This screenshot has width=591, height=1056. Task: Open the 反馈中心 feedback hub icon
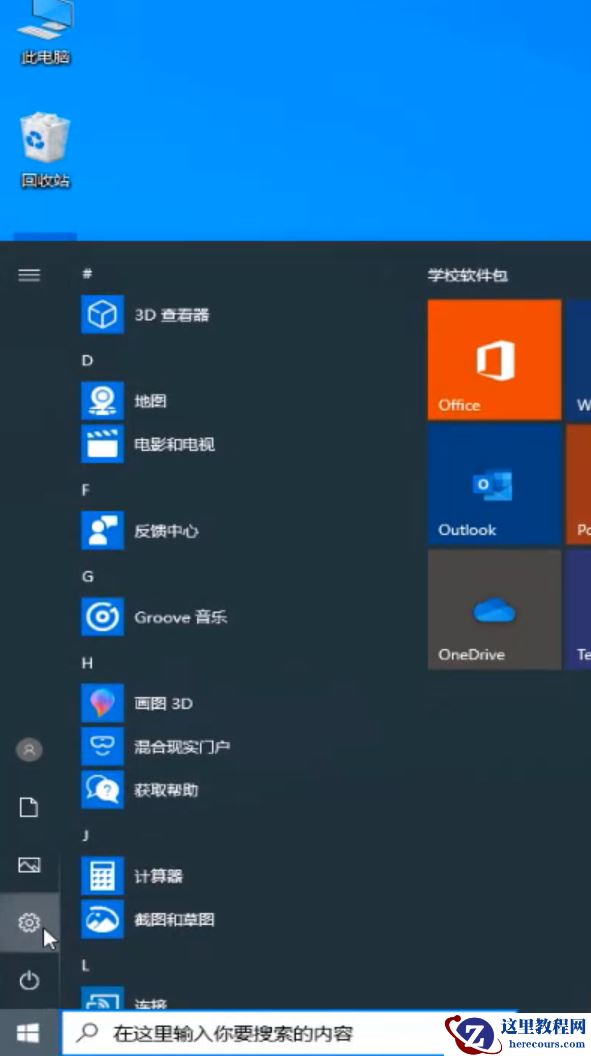click(102, 530)
